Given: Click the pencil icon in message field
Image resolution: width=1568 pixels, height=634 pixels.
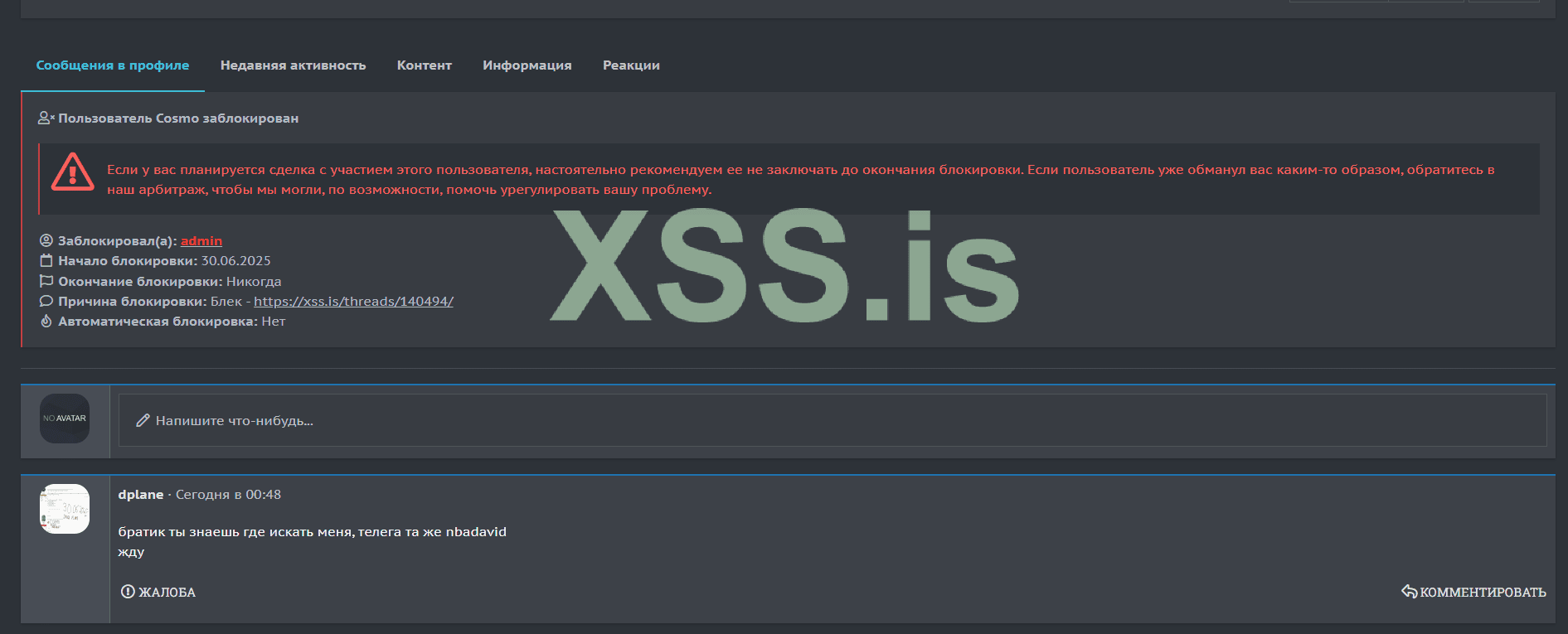Looking at the screenshot, I should tap(143, 421).
